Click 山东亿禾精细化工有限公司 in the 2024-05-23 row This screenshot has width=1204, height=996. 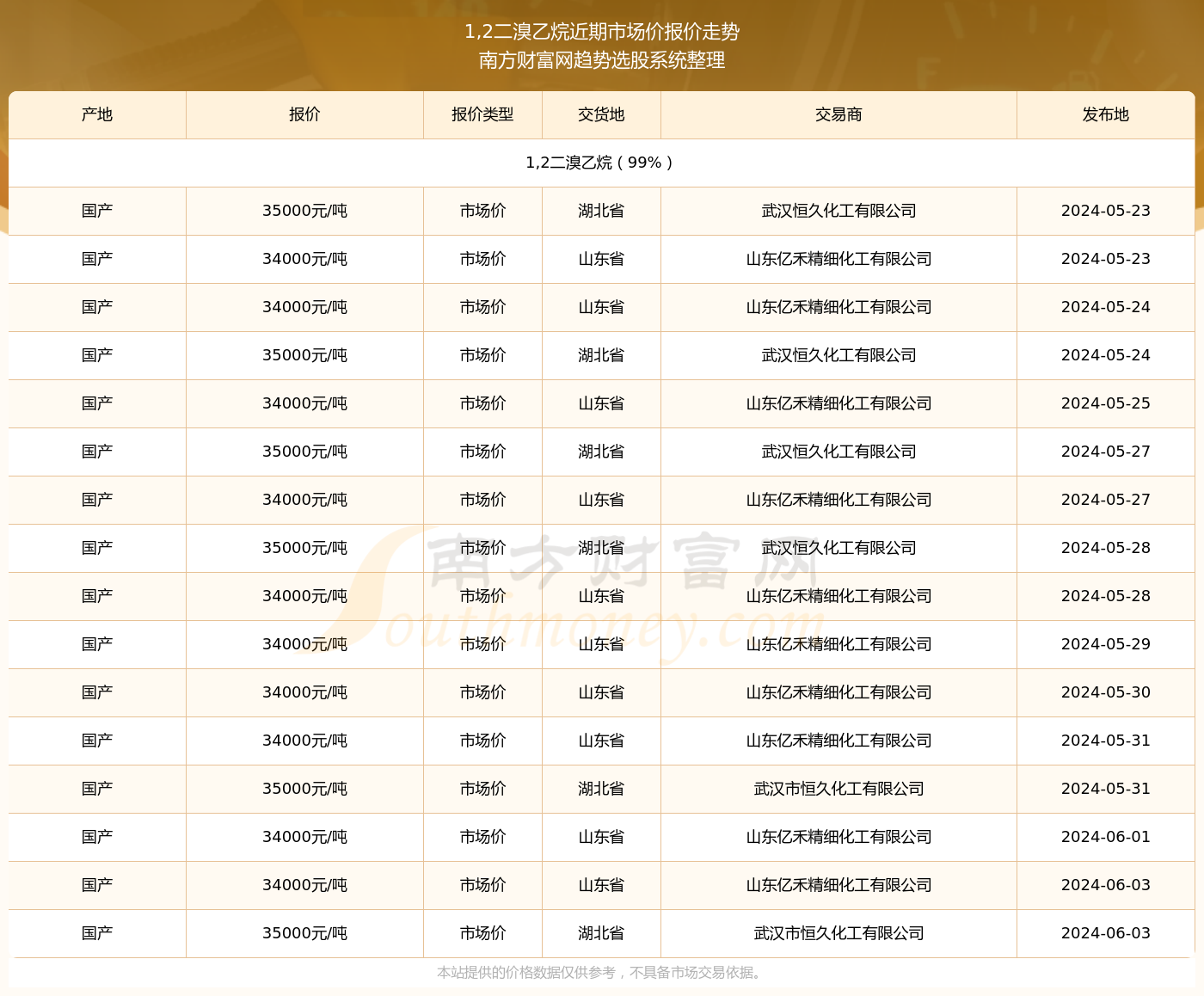tap(838, 259)
